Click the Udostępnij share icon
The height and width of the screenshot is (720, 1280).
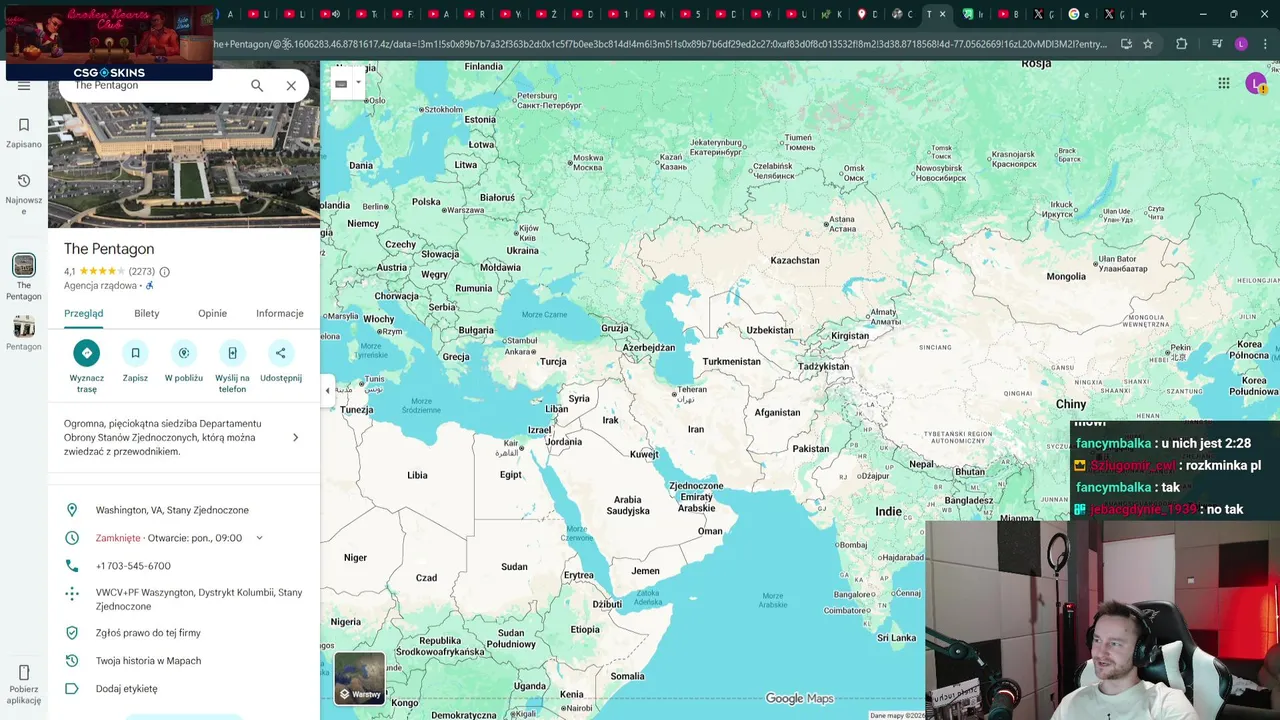pos(281,353)
